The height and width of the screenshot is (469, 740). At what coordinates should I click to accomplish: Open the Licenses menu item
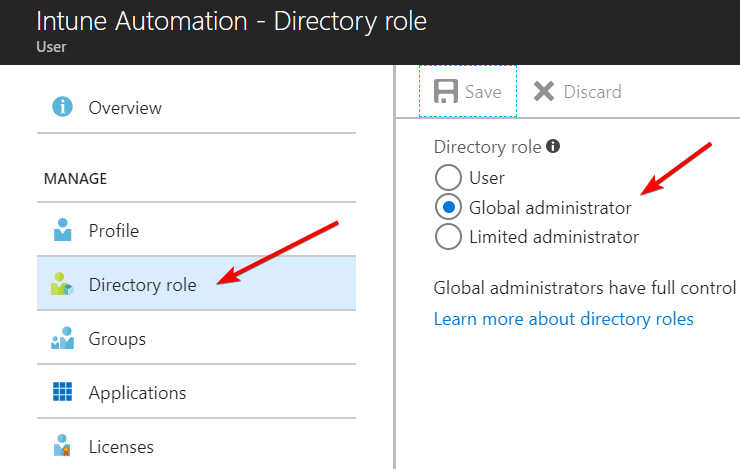click(196, 444)
